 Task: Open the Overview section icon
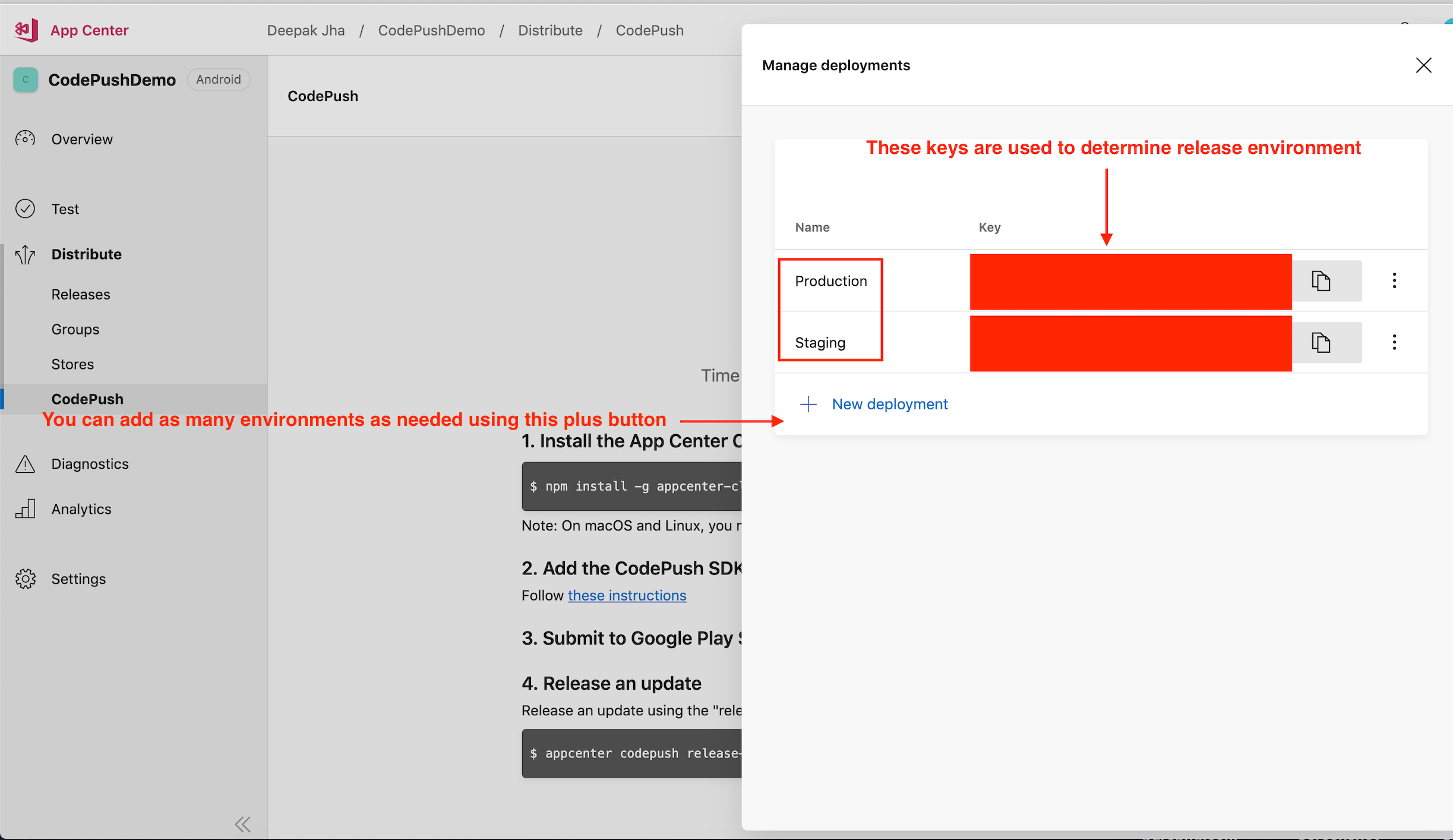pyautogui.click(x=25, y=138)
